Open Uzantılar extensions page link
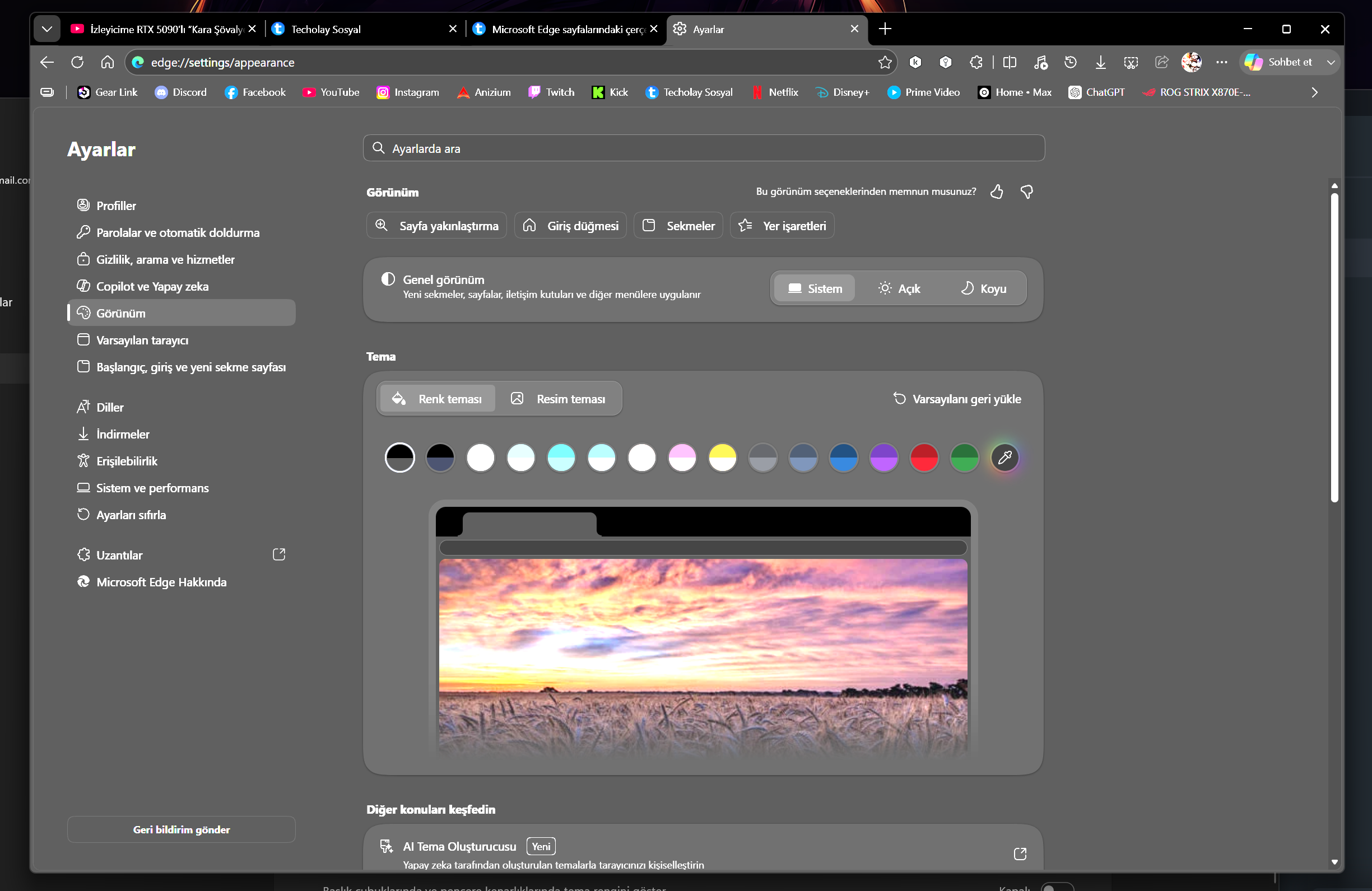1372x891 pixels. [x=181, y=555]
